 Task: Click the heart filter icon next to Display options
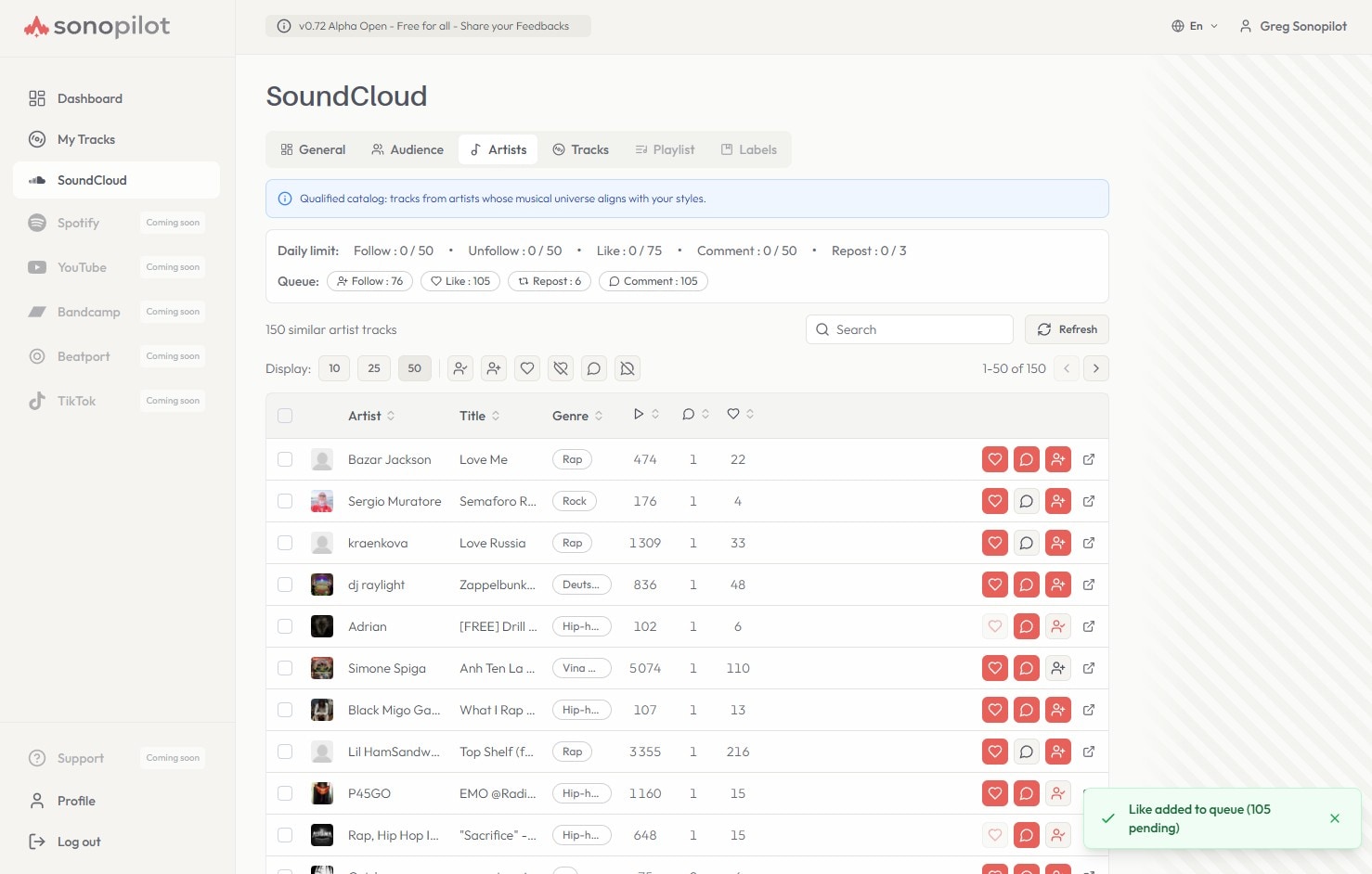527,368
